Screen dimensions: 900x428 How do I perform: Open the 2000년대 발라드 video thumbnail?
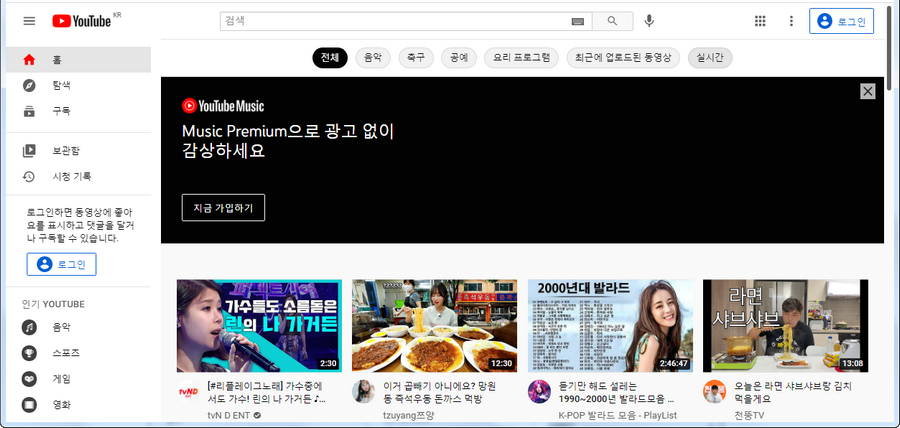coord(610,326)
